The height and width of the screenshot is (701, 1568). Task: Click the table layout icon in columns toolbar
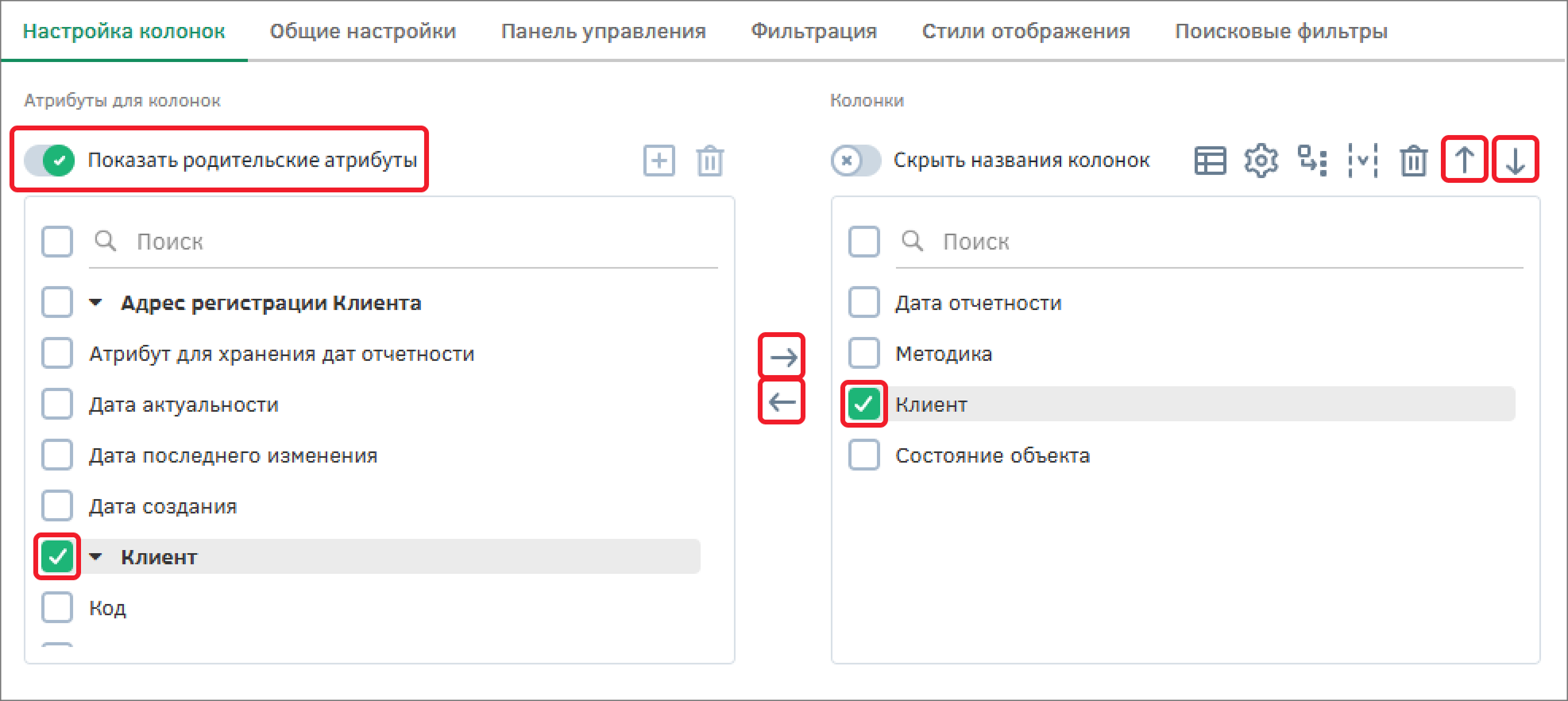click(x=1210, y=161)
